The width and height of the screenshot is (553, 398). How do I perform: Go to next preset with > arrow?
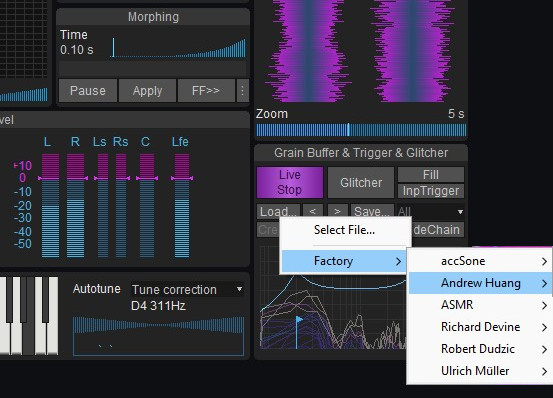click(338, 211)
